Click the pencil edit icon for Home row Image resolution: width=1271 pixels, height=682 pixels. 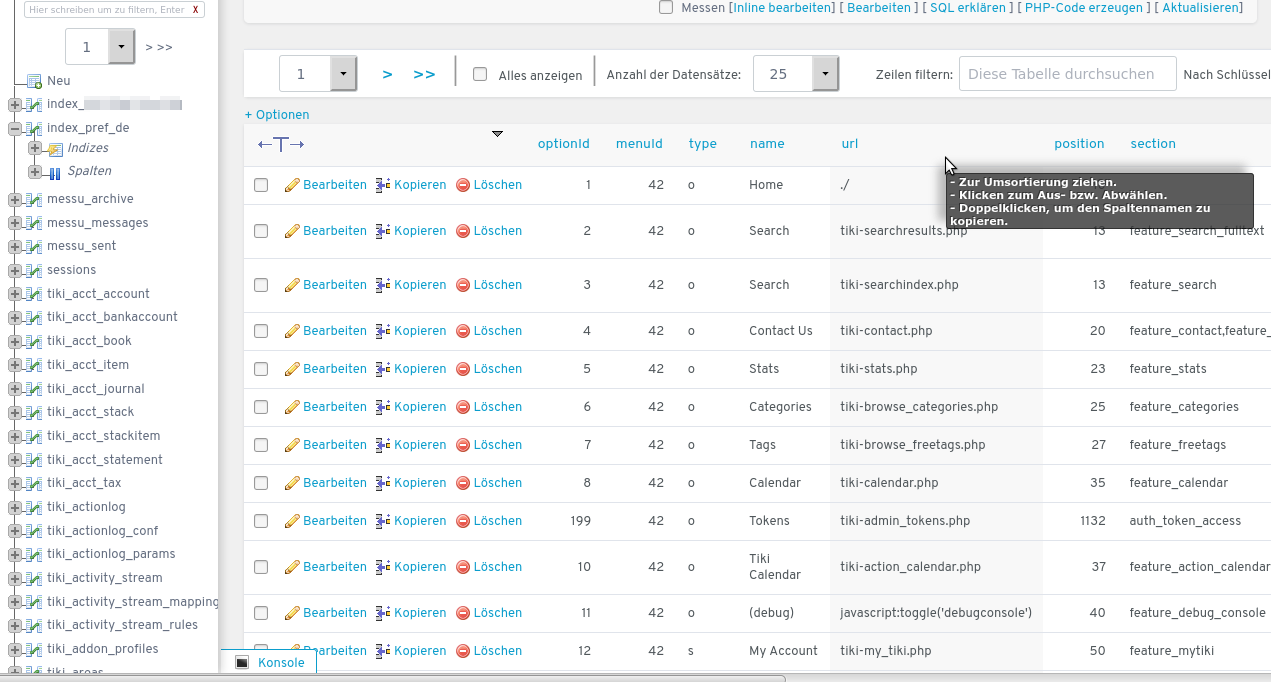292,185
